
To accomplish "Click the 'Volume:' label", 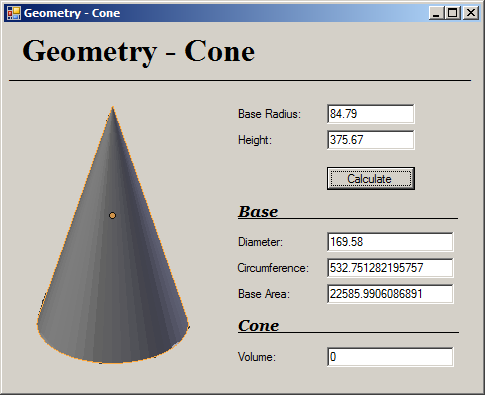I will 257,357.
